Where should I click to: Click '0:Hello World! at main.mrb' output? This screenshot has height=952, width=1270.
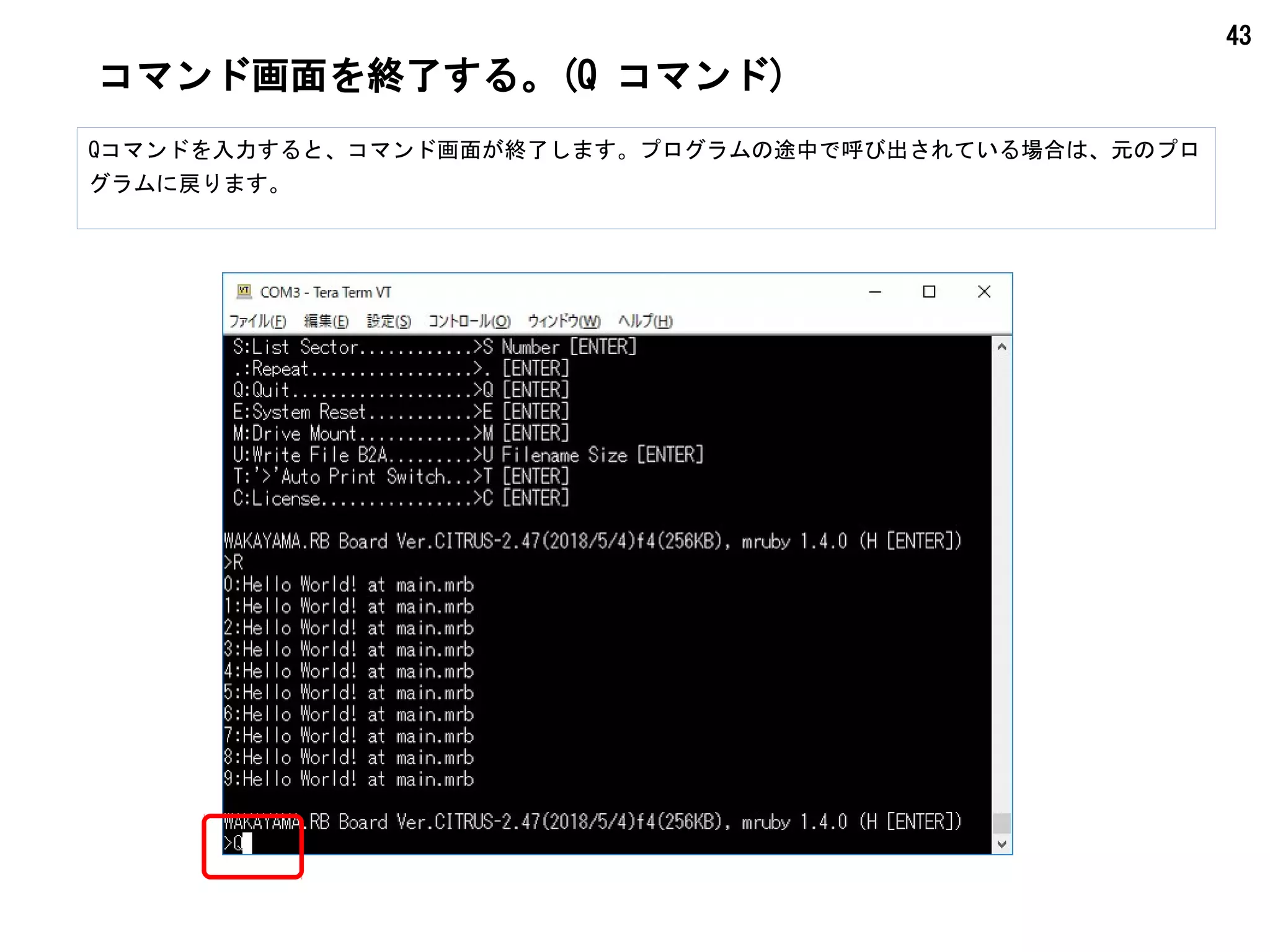point(349,584)
